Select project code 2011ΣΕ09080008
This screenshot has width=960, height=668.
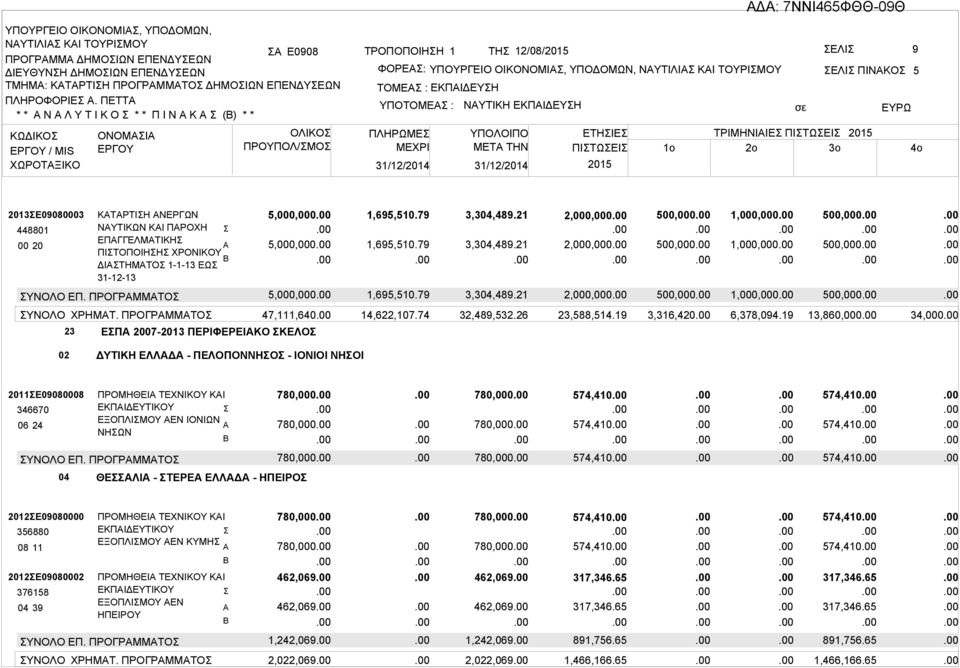[46, 394]
